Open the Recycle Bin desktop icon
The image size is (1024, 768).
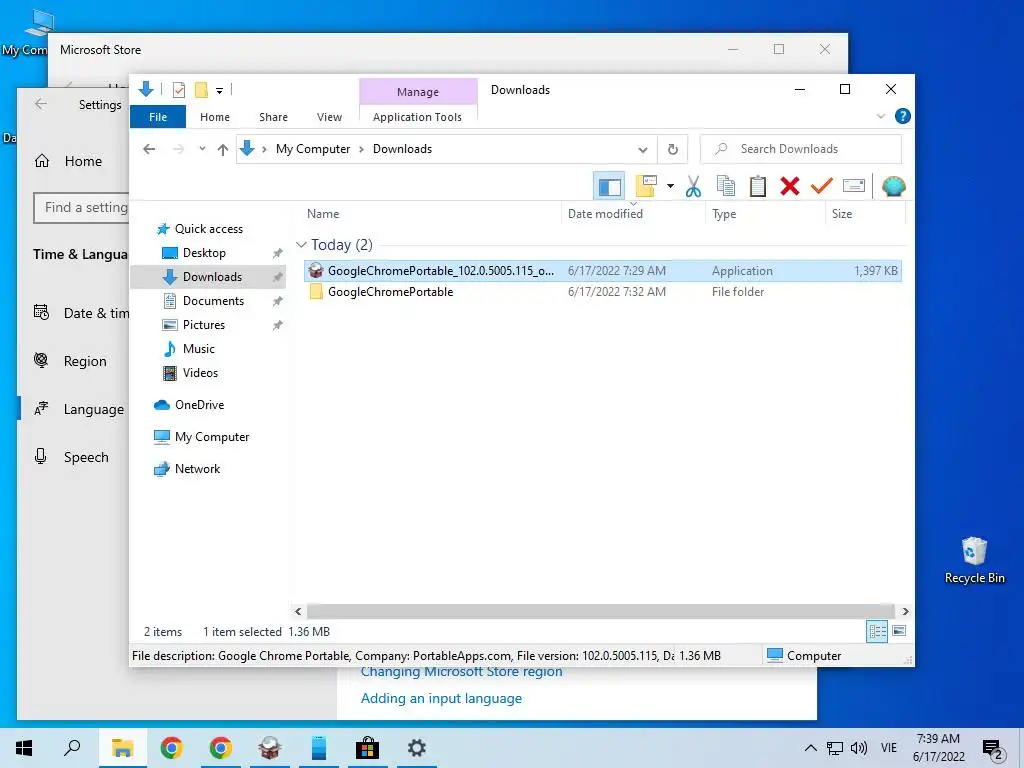coord(974,560)
